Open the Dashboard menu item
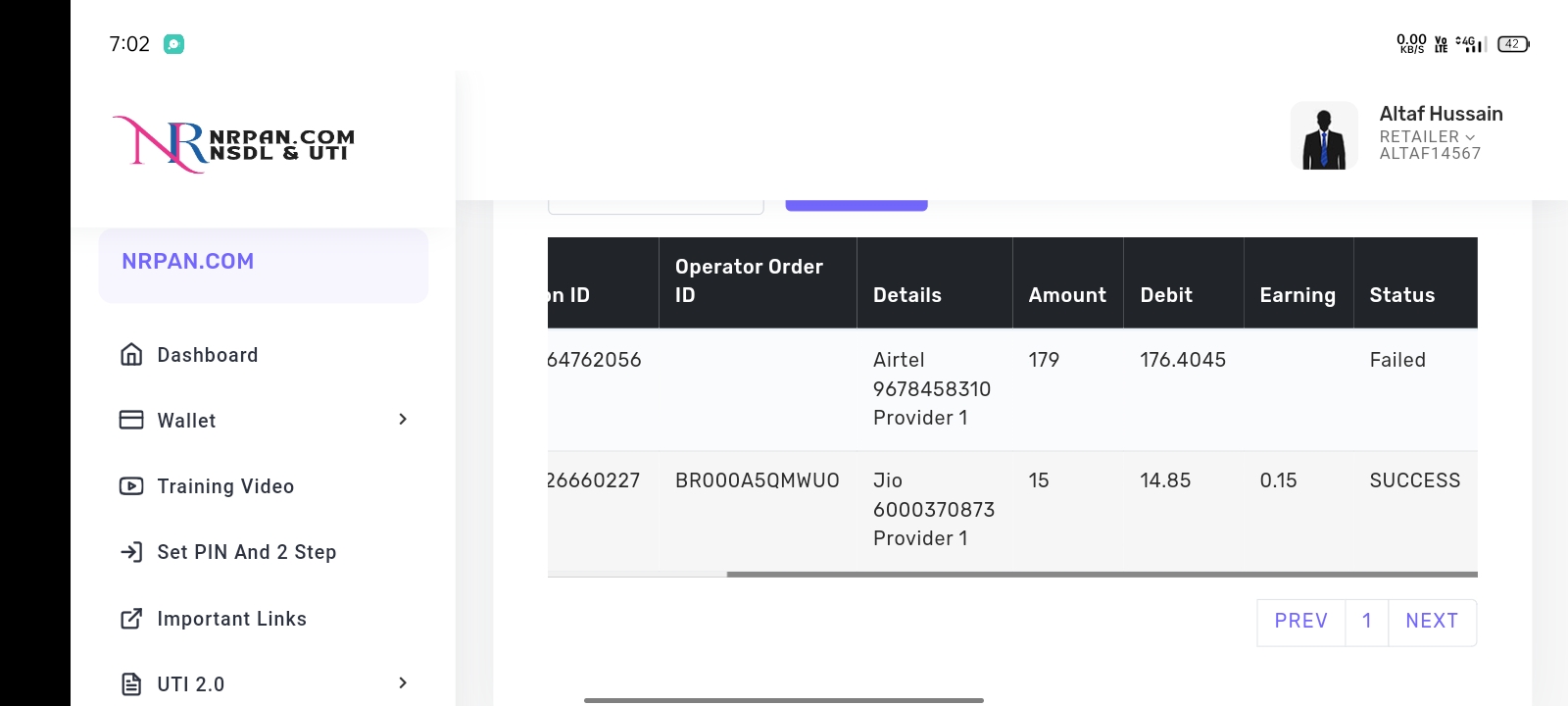The image size is (1568, 706). click(208, 355)
